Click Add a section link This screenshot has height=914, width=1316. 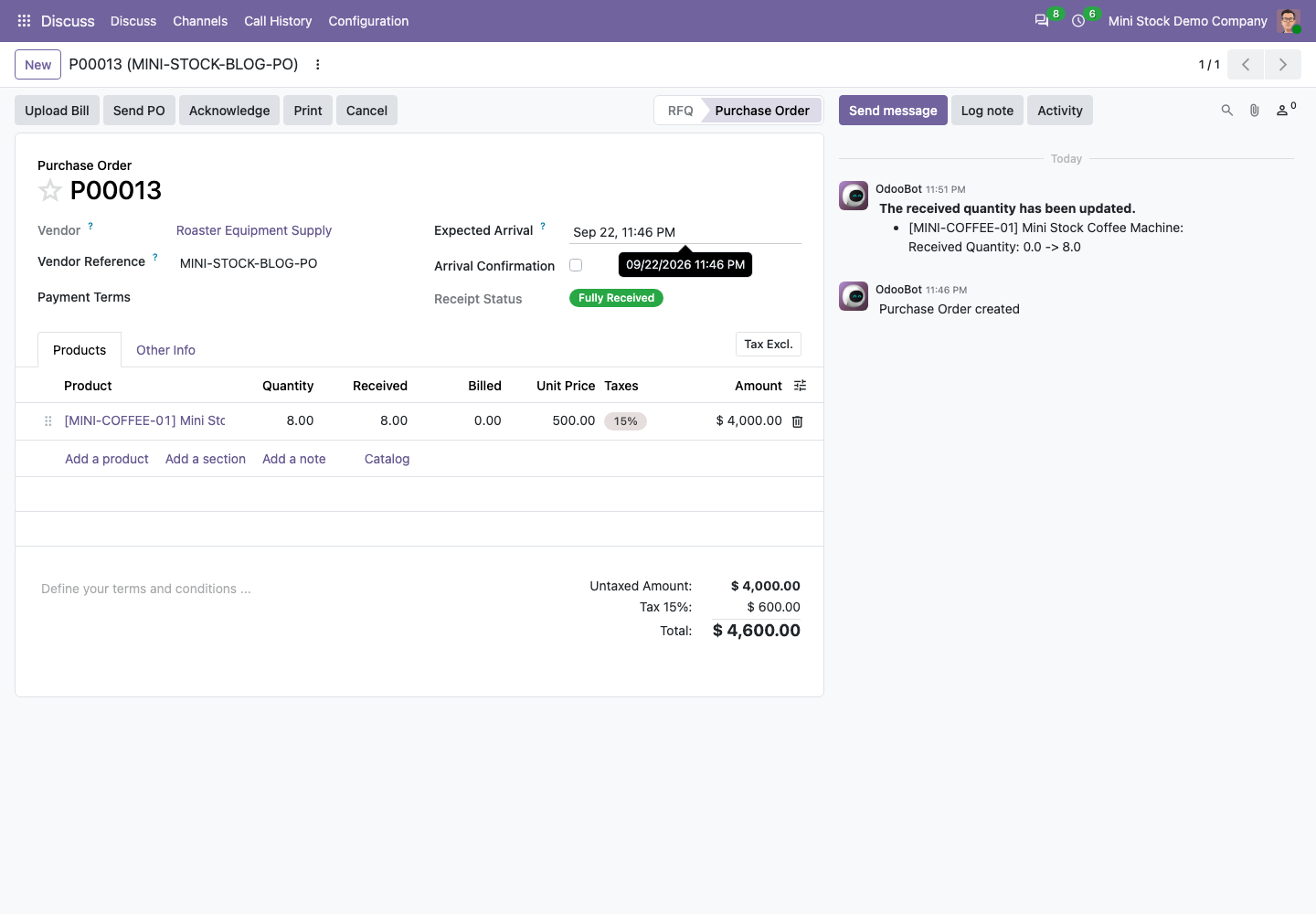coord(206,459)
